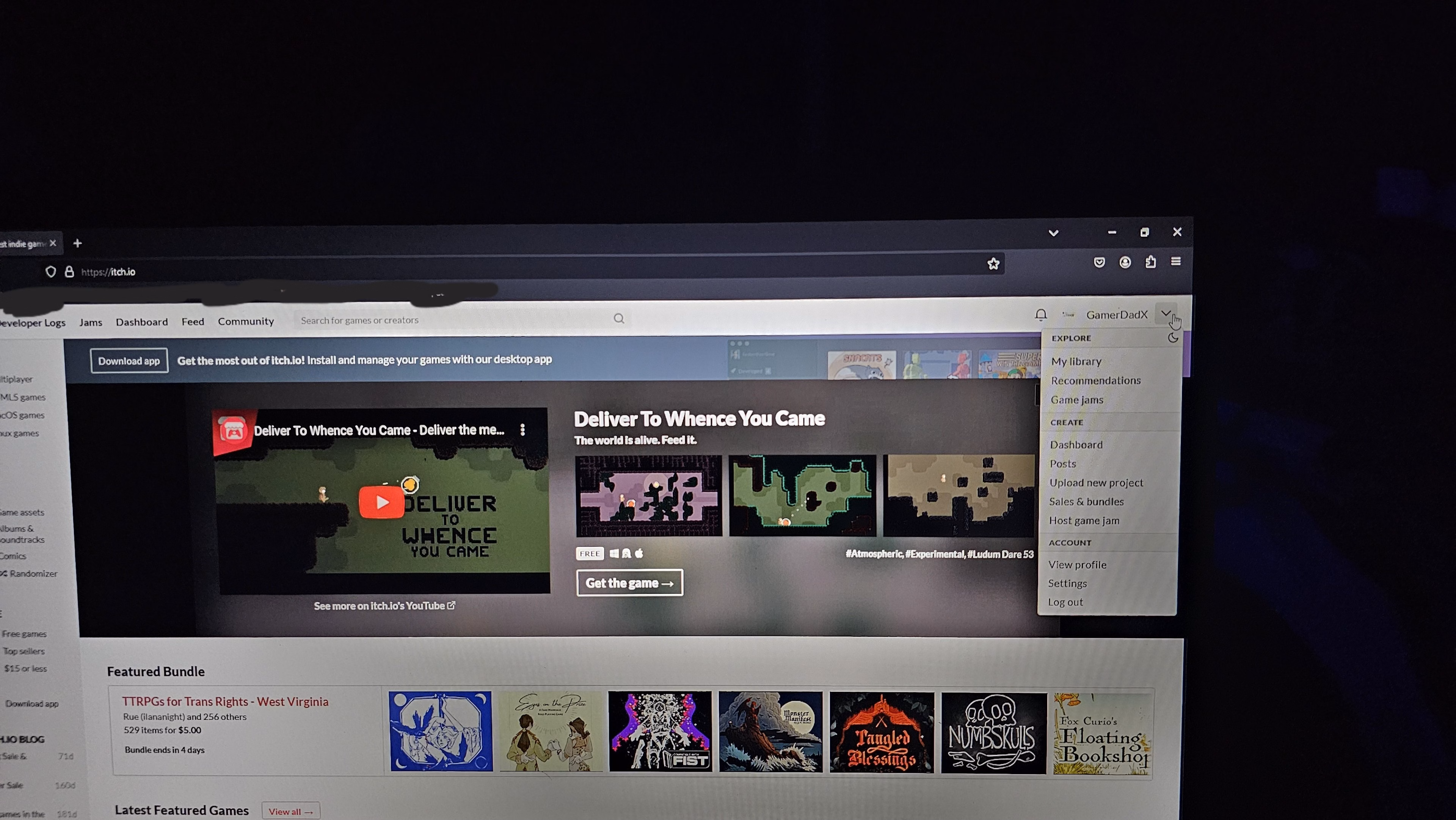
Task: Open Top sellers in the left sidebar
Action: [x=24, y=651]
